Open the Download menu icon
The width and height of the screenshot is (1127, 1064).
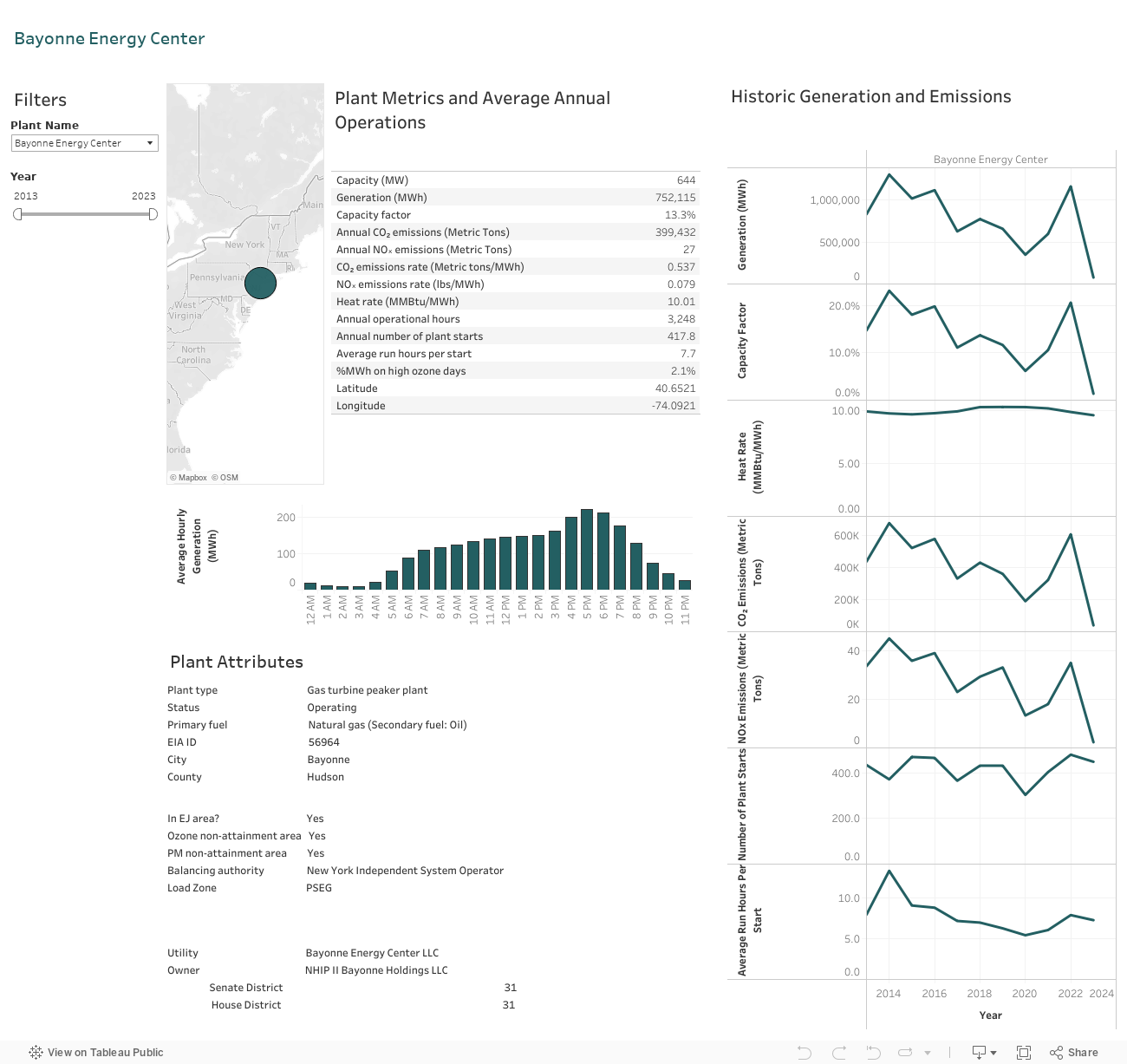point(984,1053)
